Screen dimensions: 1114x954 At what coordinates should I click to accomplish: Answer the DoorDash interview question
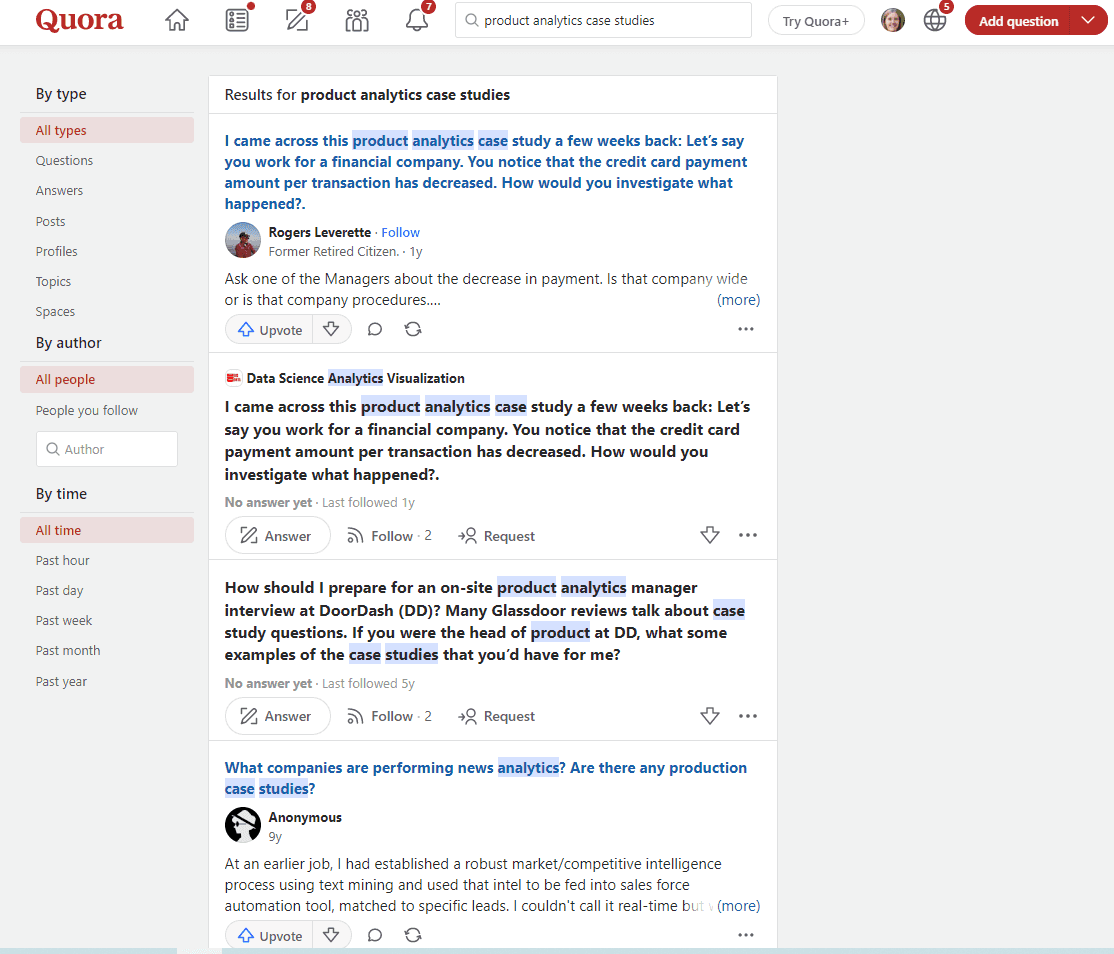[278, 716]
